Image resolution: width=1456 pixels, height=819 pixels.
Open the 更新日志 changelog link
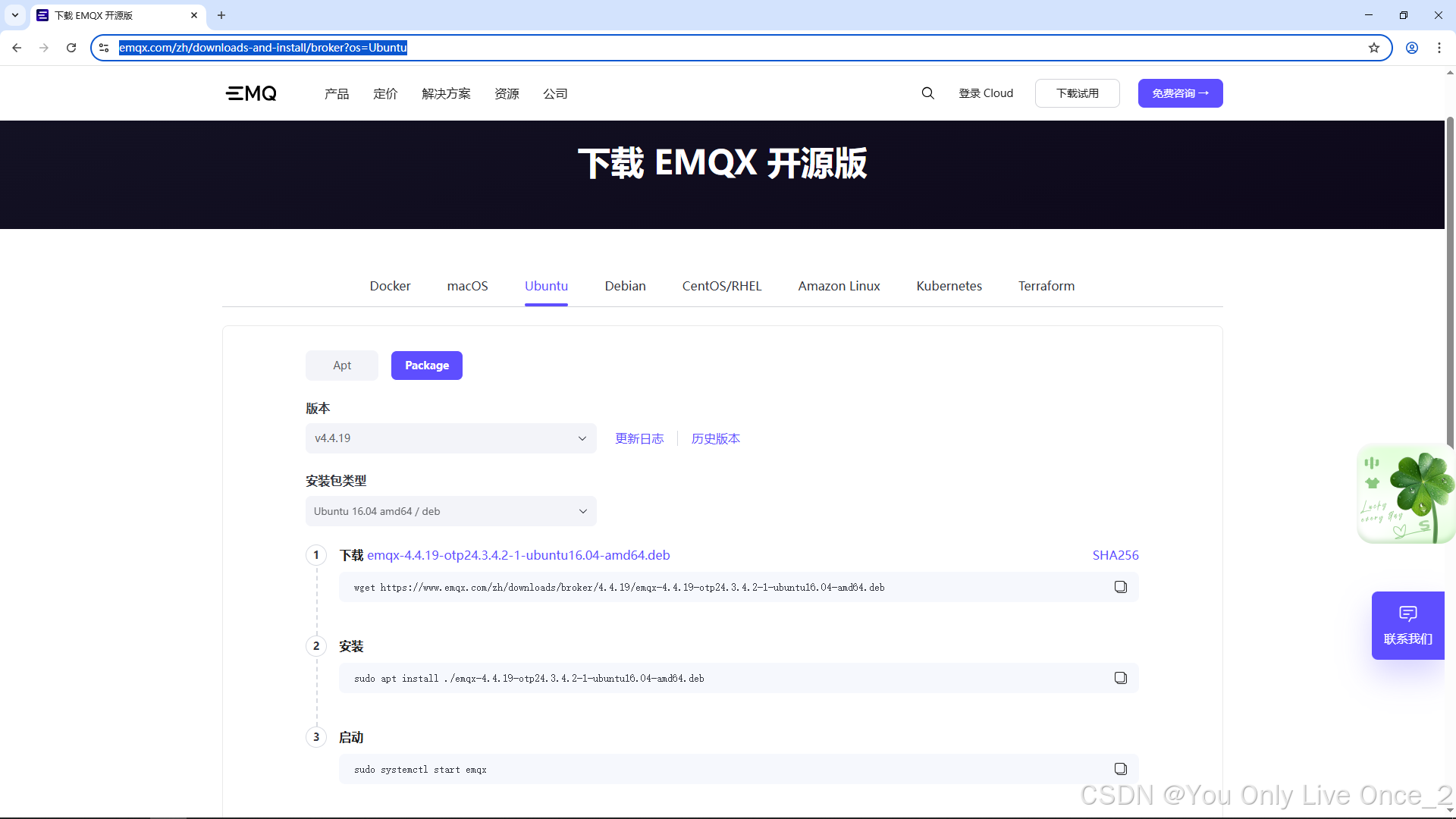[x=639, y=438]
